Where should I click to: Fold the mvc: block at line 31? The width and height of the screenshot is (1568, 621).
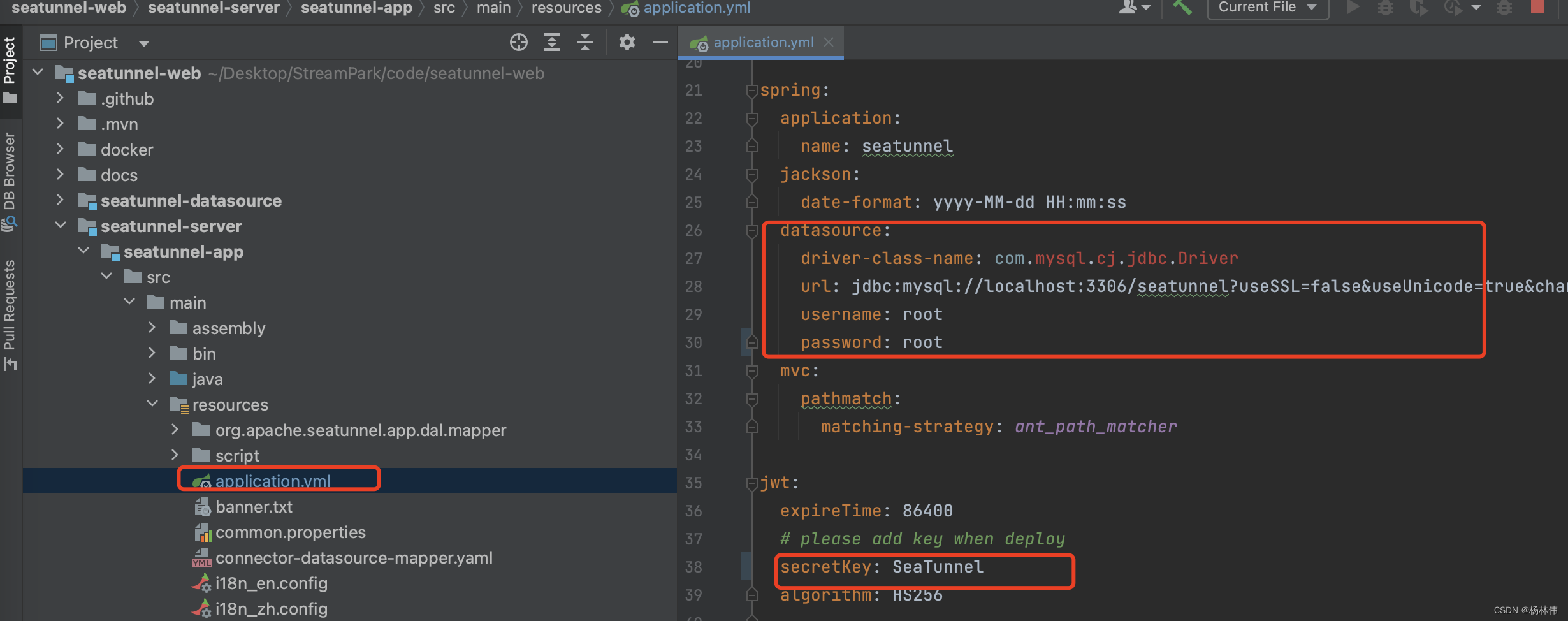[751, 371]
